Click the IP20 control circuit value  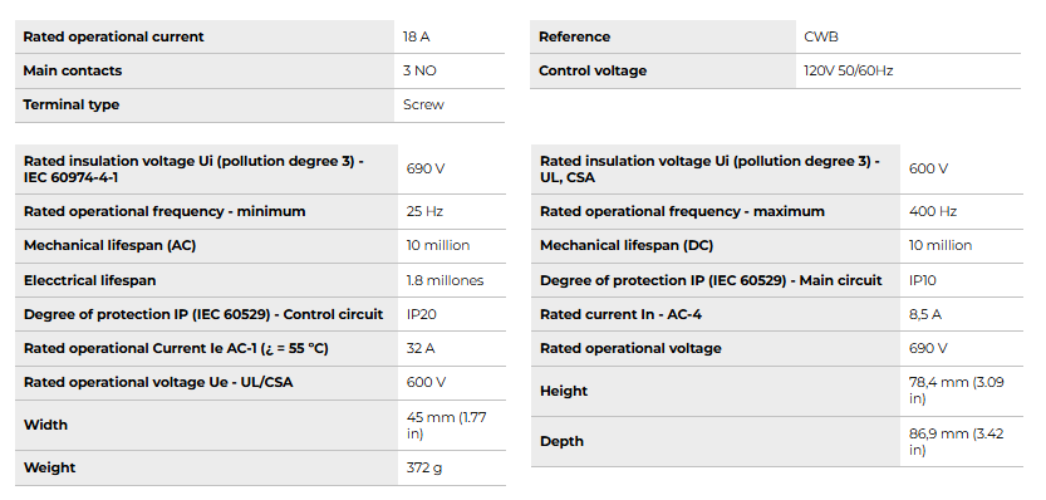tap(421, 315)
